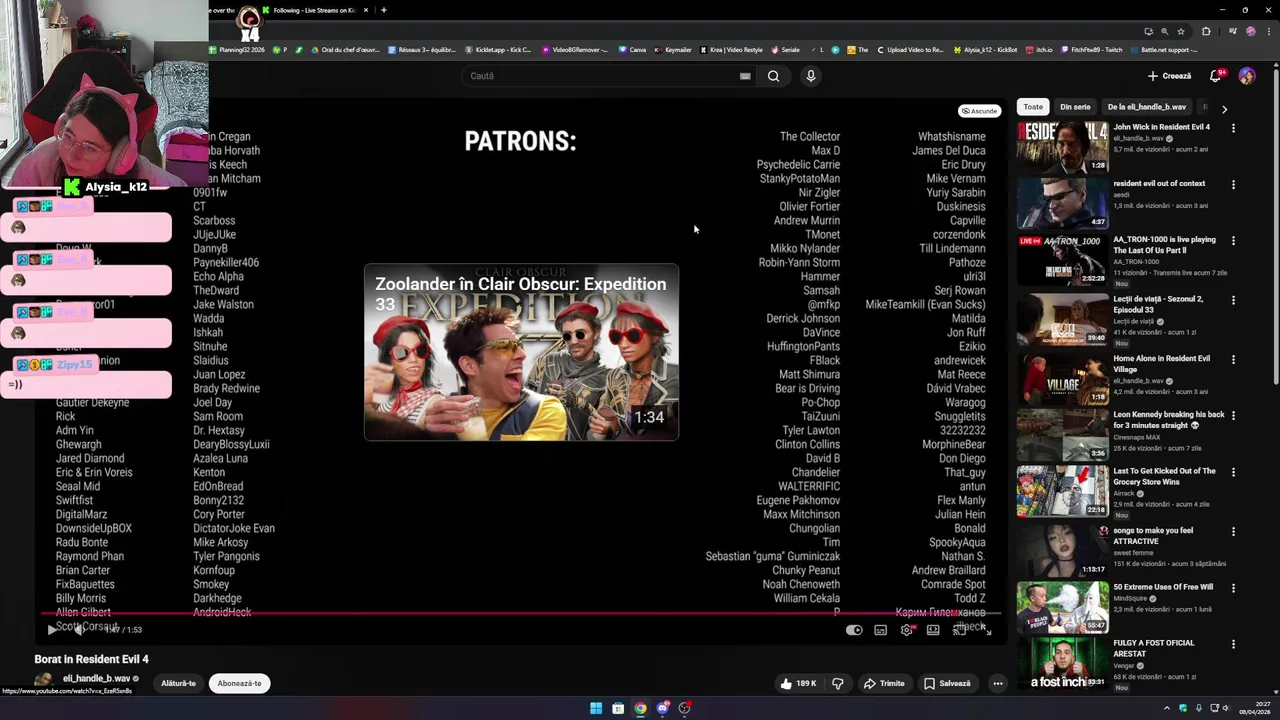Image resolution: width=1280 pixels, height=720 pixels.
Task: Open Windows Start menu on taskbar
Action: (596, 708)
